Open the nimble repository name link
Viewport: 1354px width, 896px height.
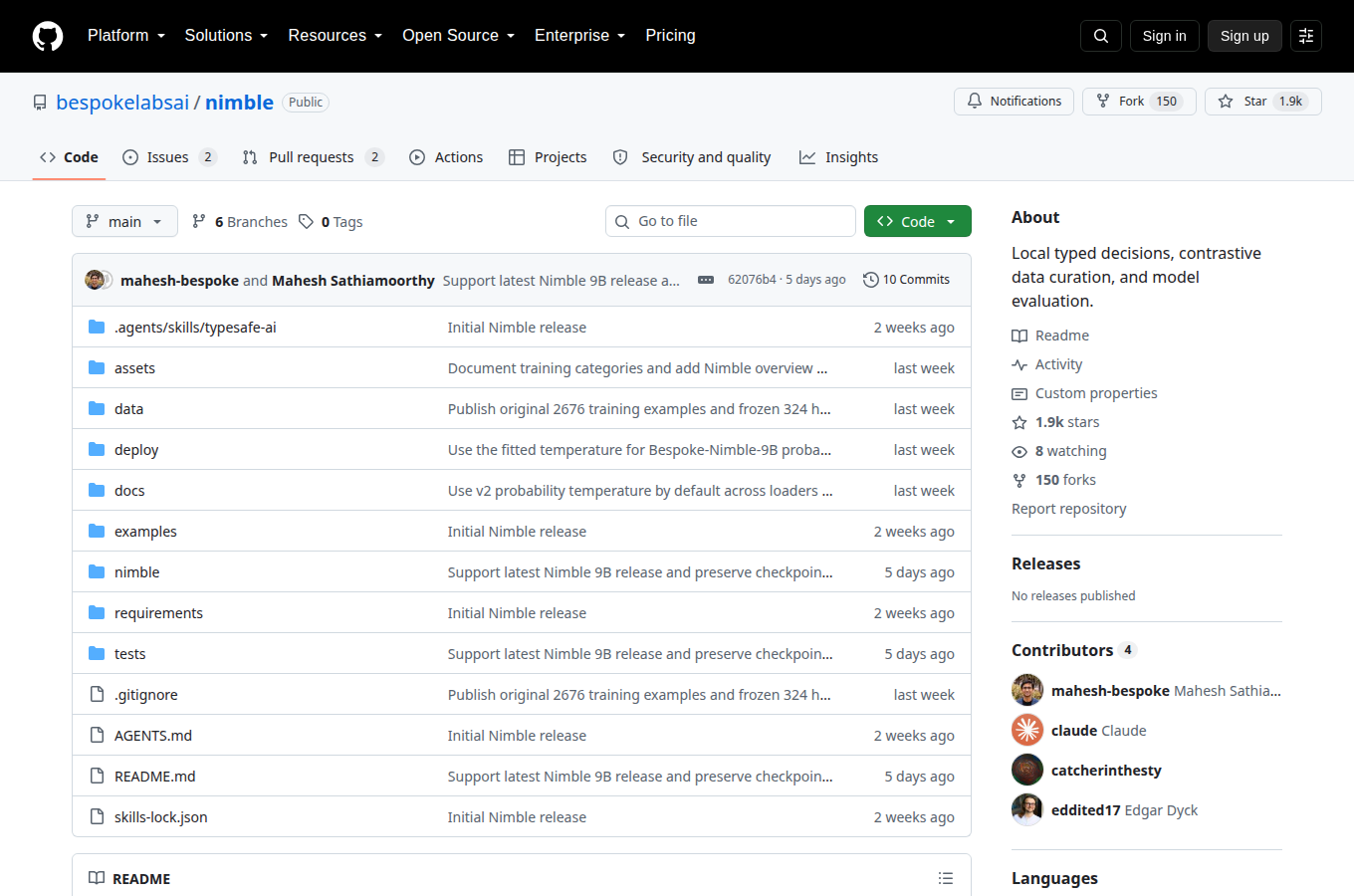point(239,103)
